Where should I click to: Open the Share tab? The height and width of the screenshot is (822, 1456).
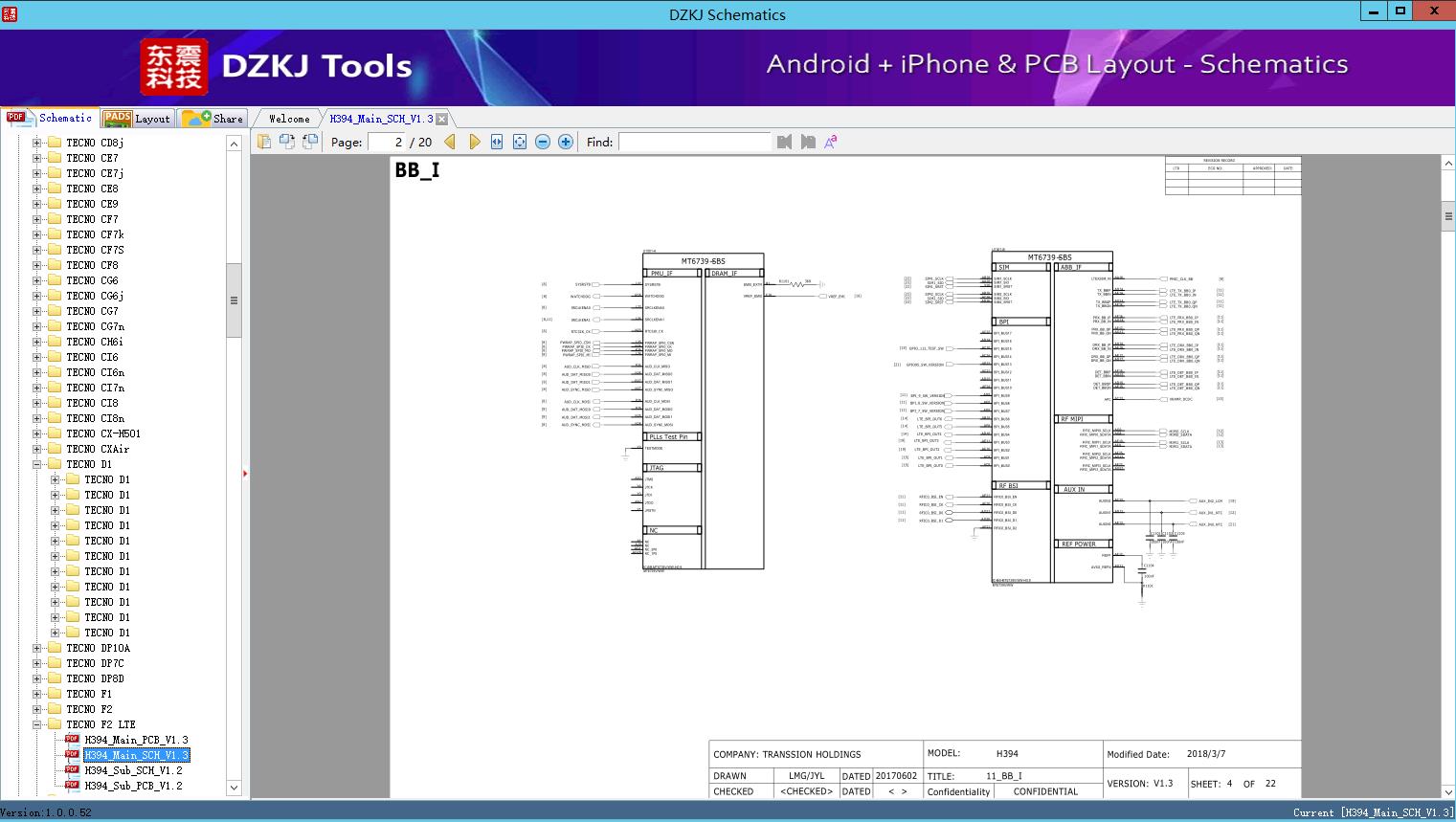213,119
